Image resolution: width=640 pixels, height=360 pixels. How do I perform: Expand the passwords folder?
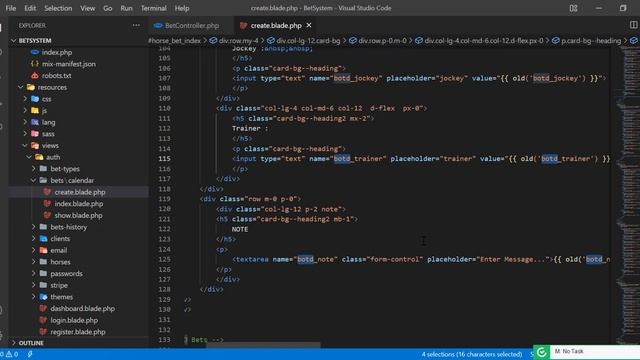(33, 273)
